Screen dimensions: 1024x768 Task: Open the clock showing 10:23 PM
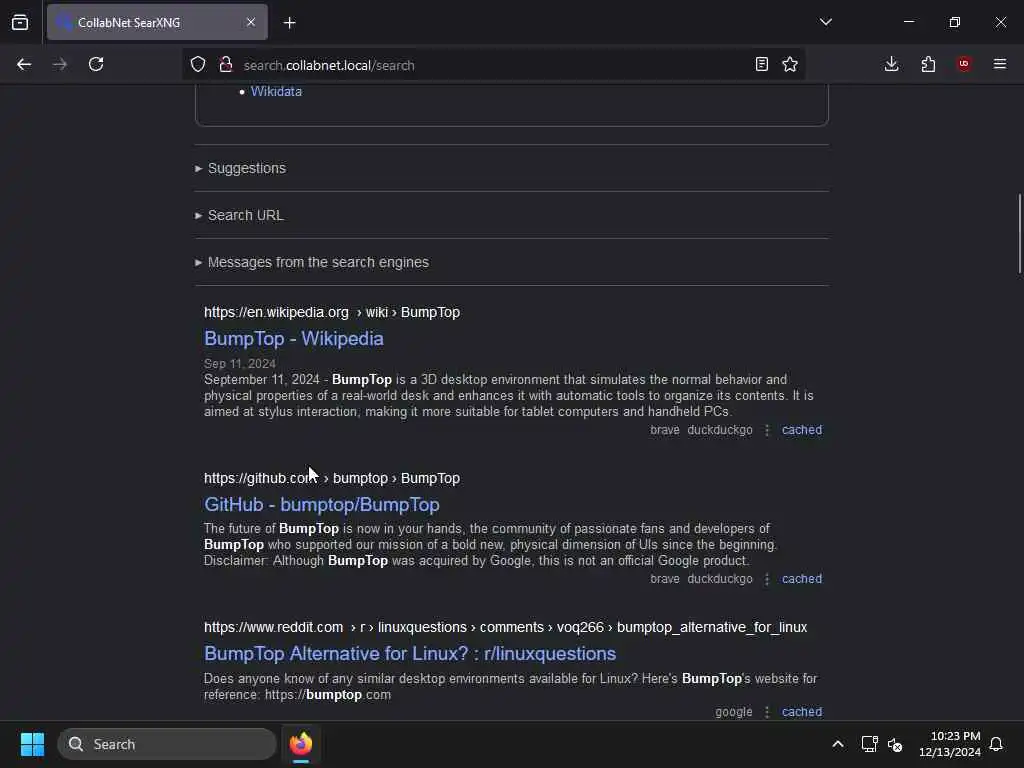950,744
